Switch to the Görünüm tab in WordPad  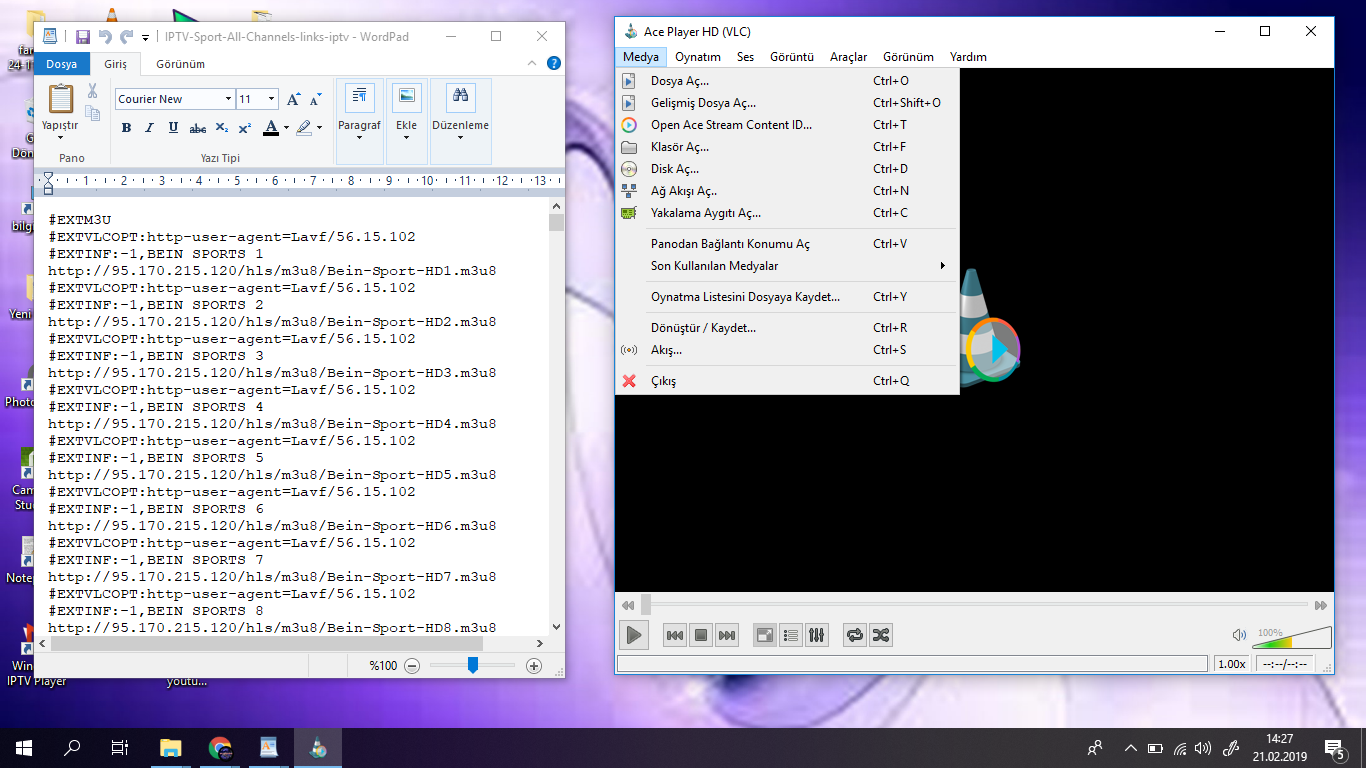tap(180, 64)
